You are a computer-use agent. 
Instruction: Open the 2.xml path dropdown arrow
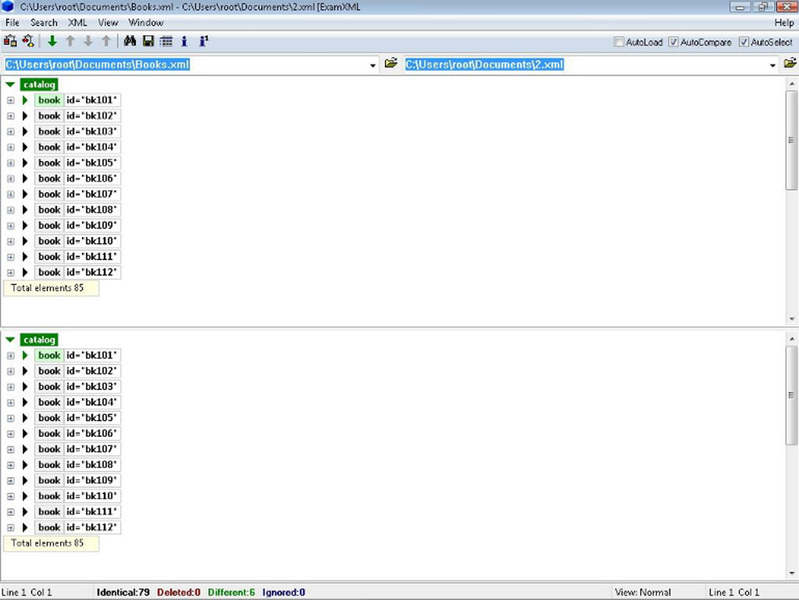pos(773,65)
